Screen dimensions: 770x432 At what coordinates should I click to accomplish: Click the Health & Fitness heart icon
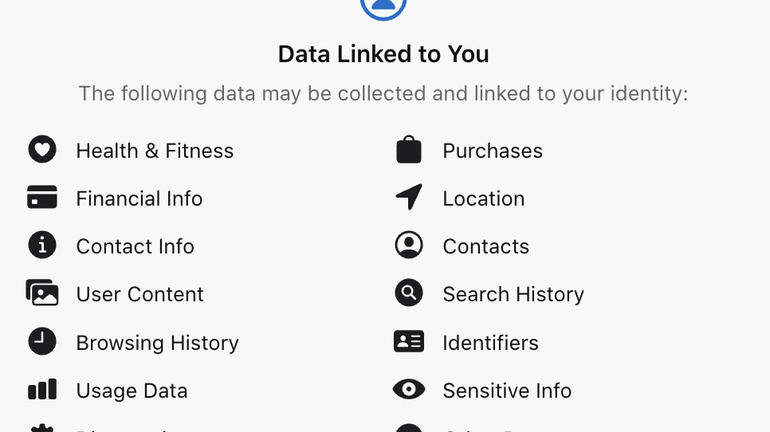tap(42, 150)
